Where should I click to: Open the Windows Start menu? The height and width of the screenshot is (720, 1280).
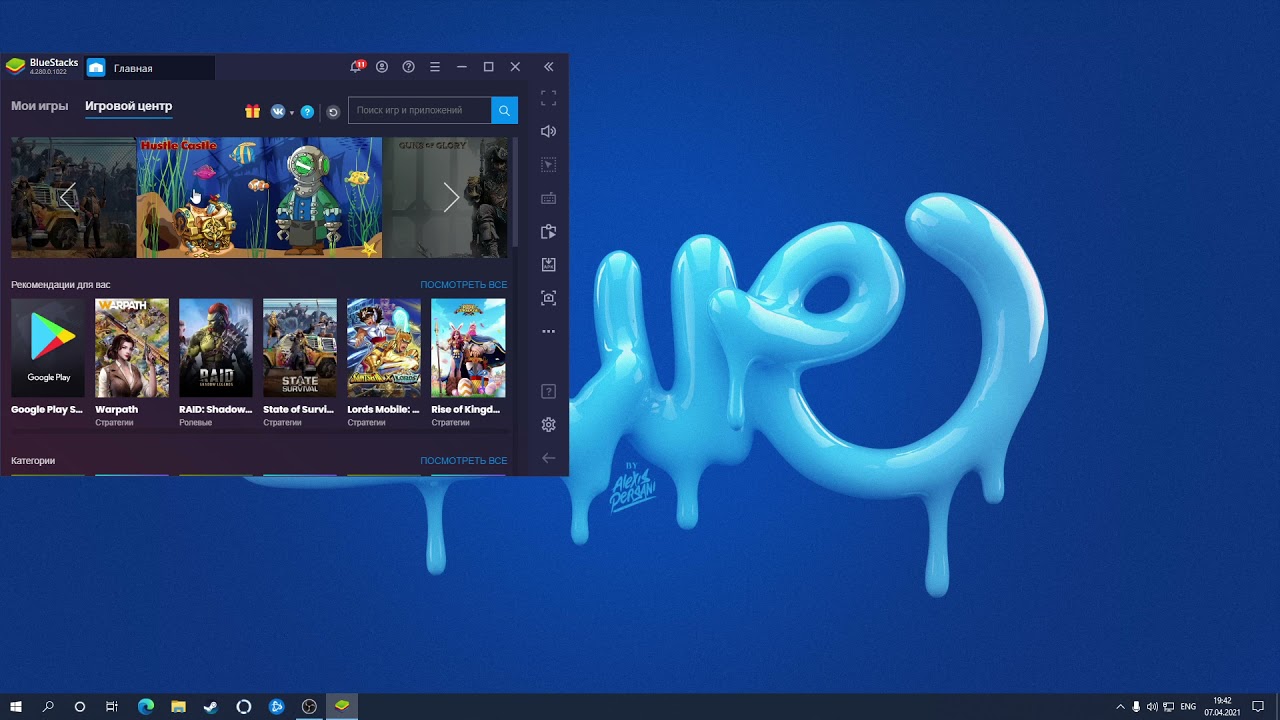tap(16, 706)
